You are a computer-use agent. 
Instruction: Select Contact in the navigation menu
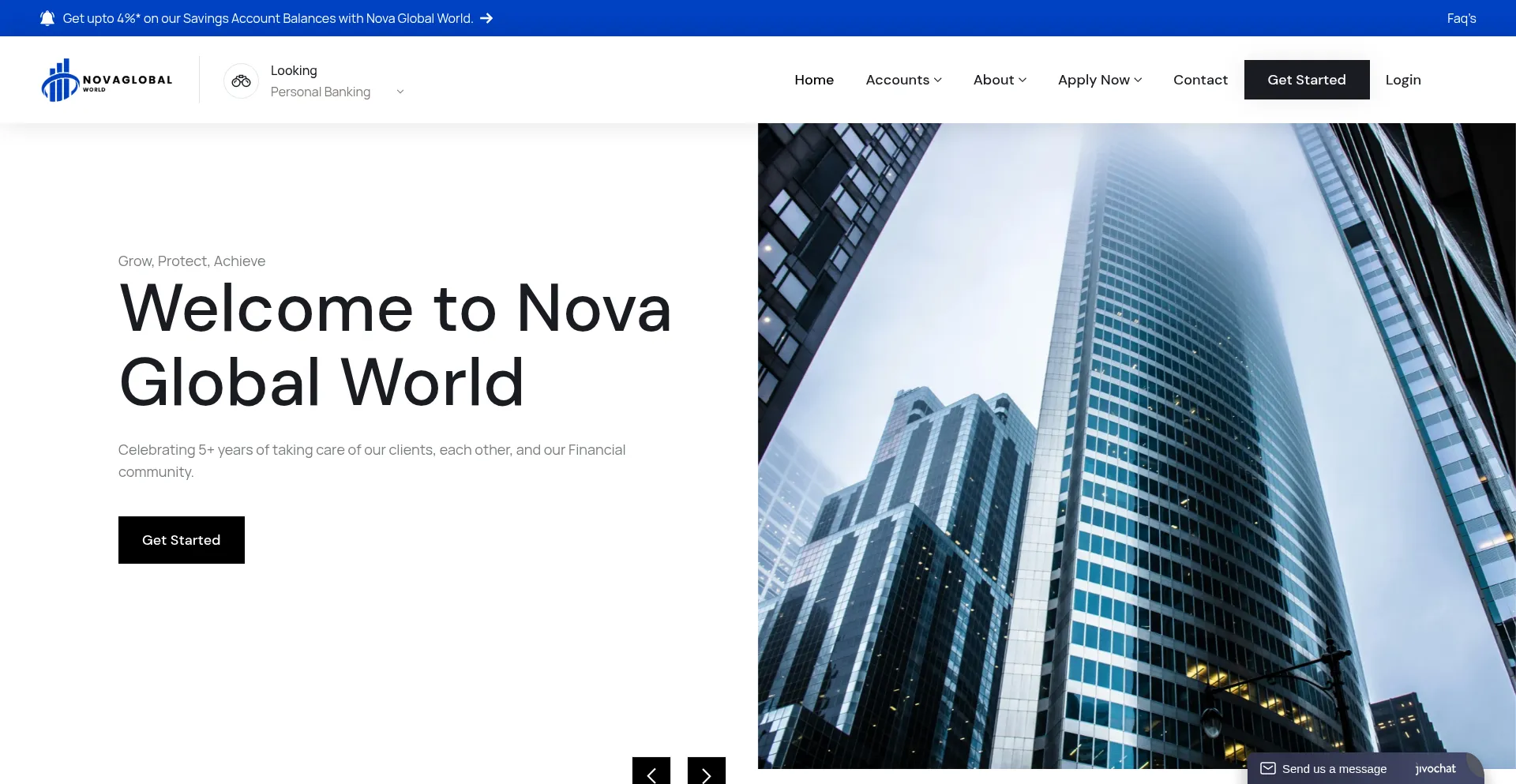1200,80
